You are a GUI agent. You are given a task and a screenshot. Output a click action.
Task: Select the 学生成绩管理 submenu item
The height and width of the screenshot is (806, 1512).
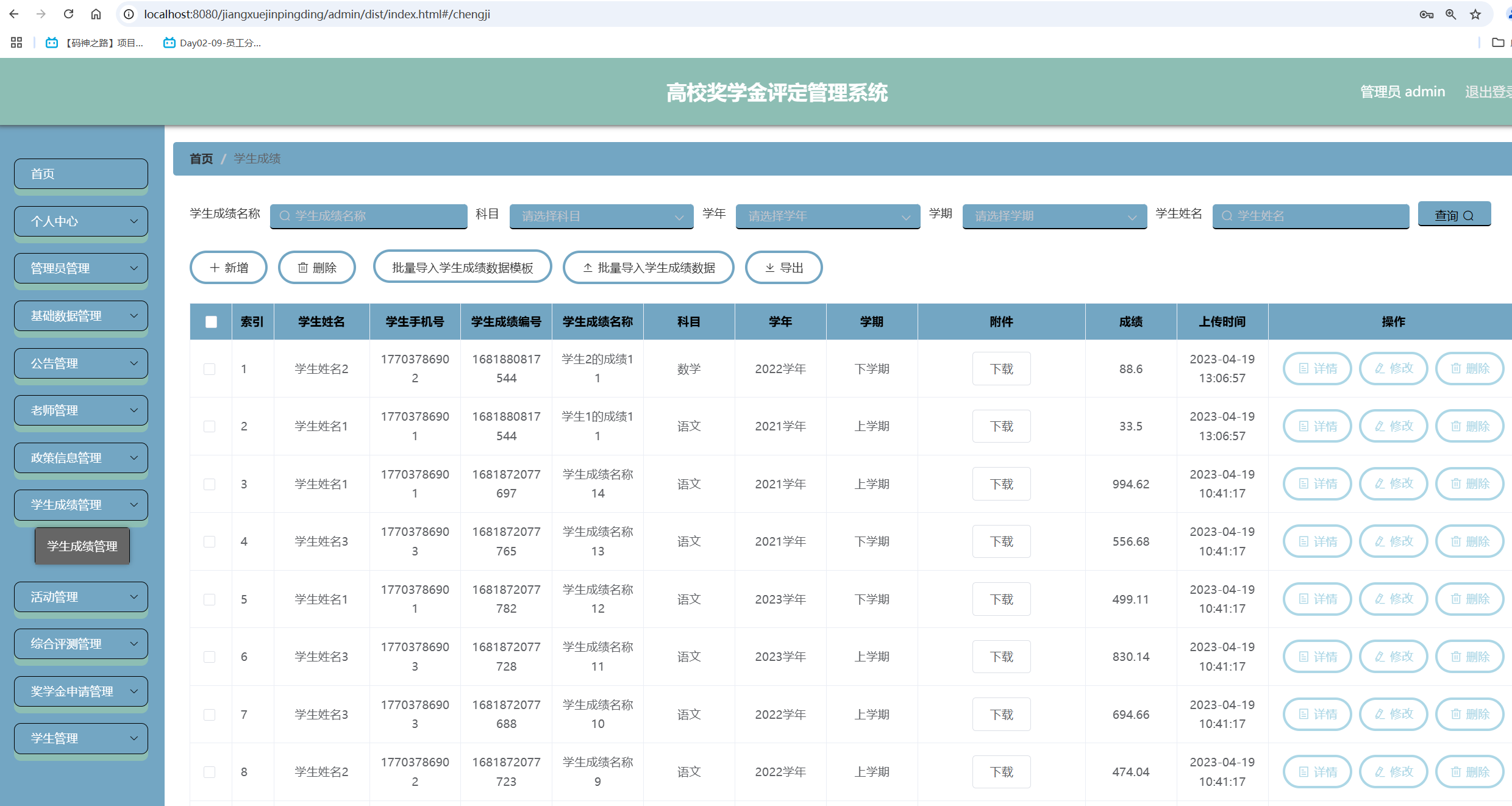82,546
